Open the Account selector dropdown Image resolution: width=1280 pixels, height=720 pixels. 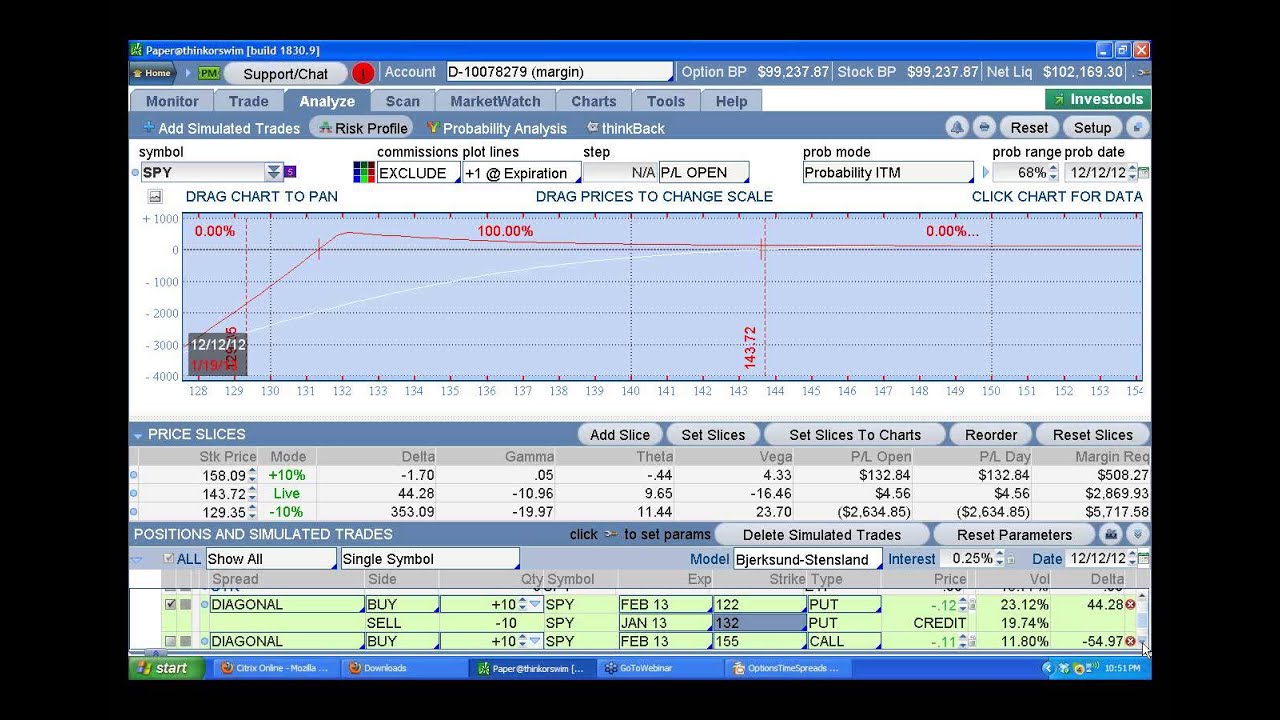pos(559,72)
